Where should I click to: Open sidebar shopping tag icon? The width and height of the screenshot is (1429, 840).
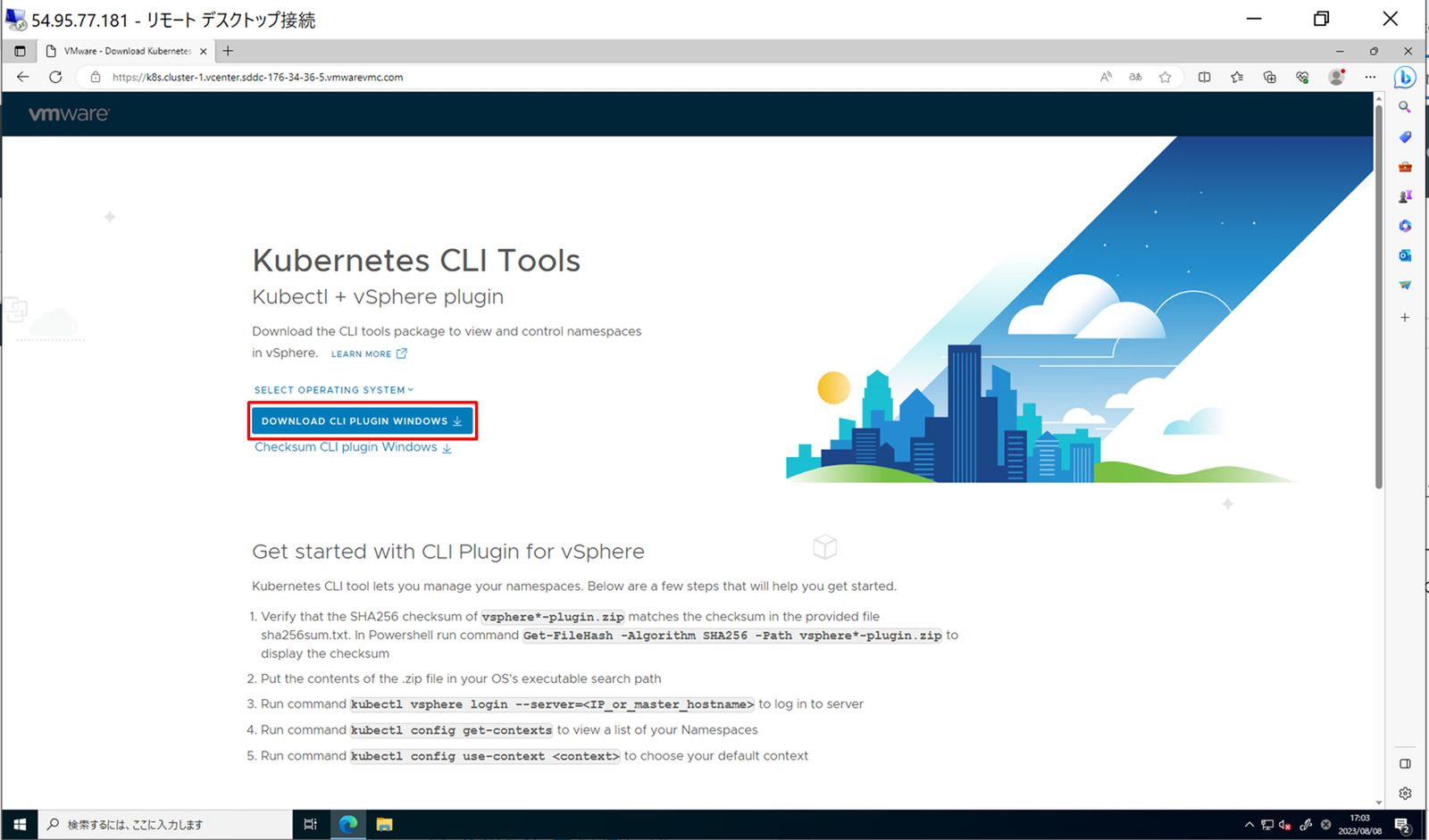click(x=1405, y=137)
